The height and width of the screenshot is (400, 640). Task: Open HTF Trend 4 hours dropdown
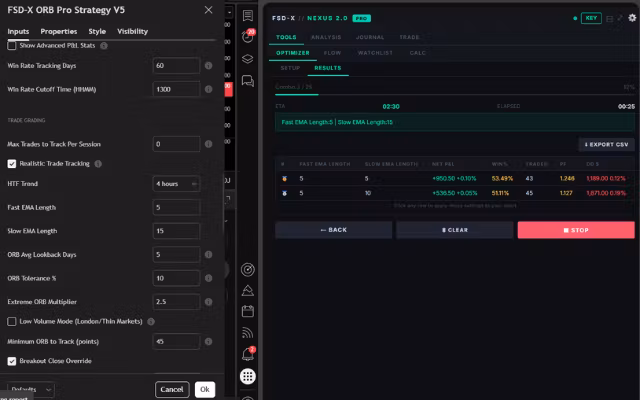[176, 184]
